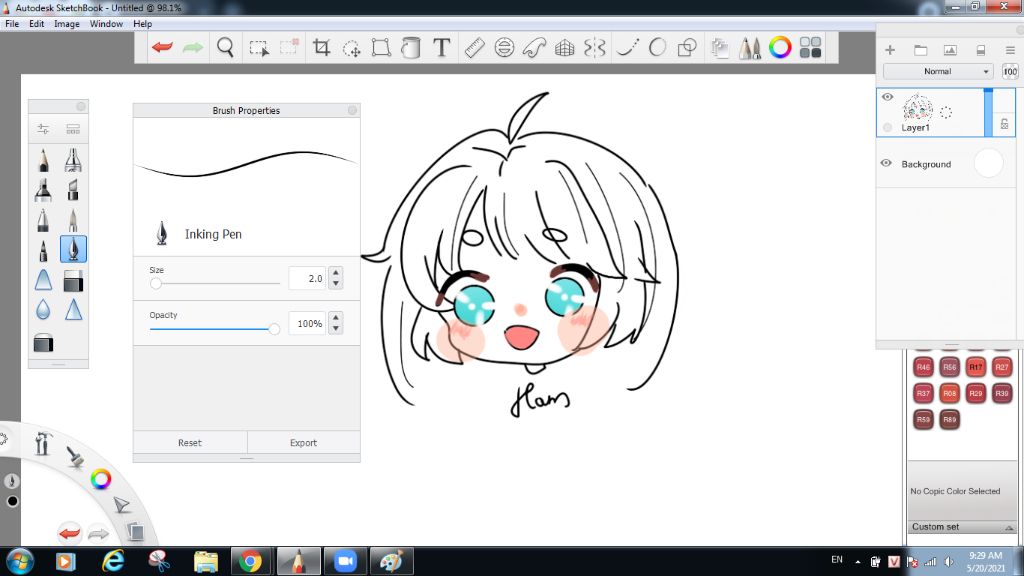Open the Image menu
The image size is (1024, 576).
[x=67, y=24]
